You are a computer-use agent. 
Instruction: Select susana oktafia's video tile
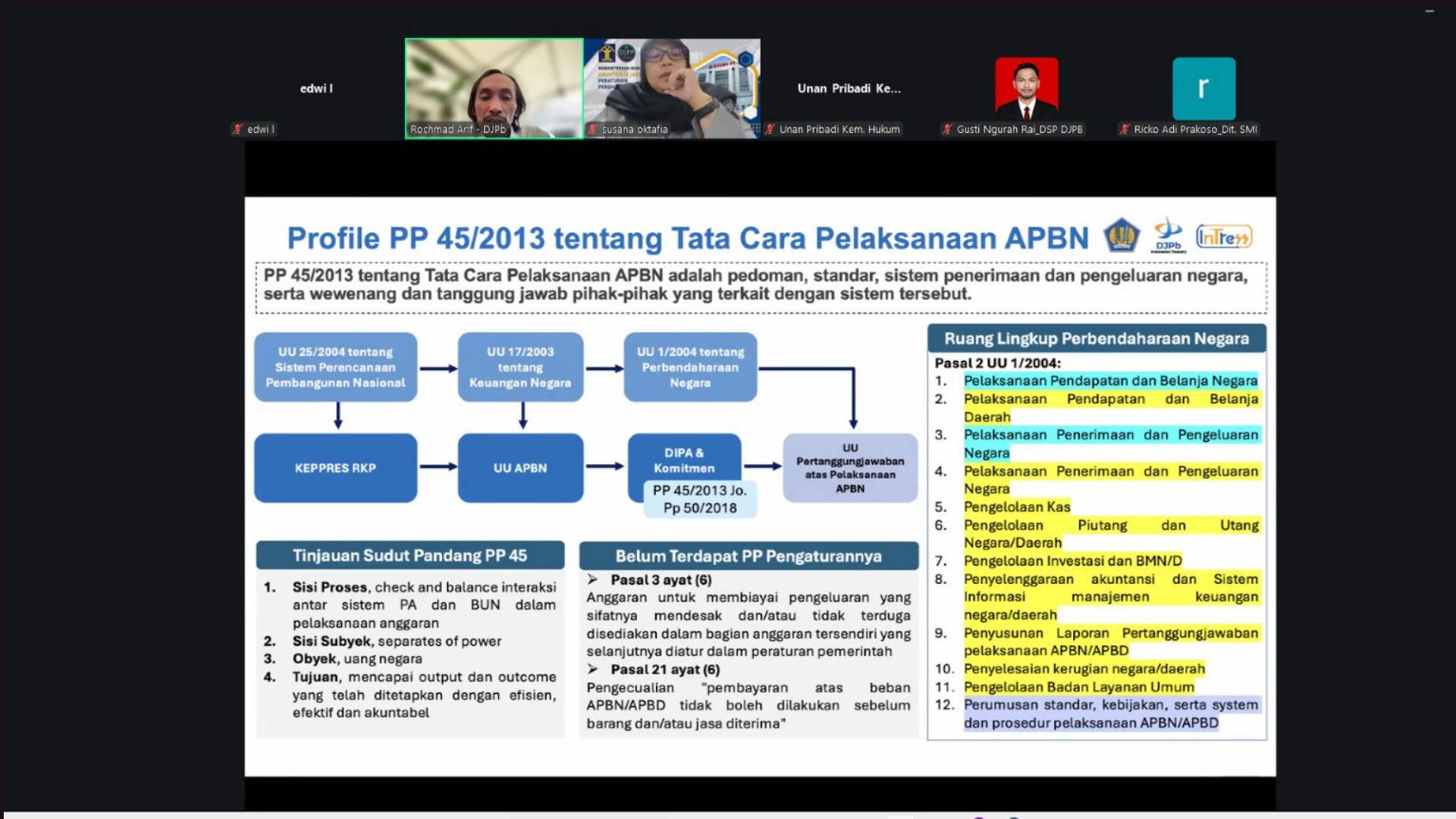pyautogui.click(x=672, y=87)
